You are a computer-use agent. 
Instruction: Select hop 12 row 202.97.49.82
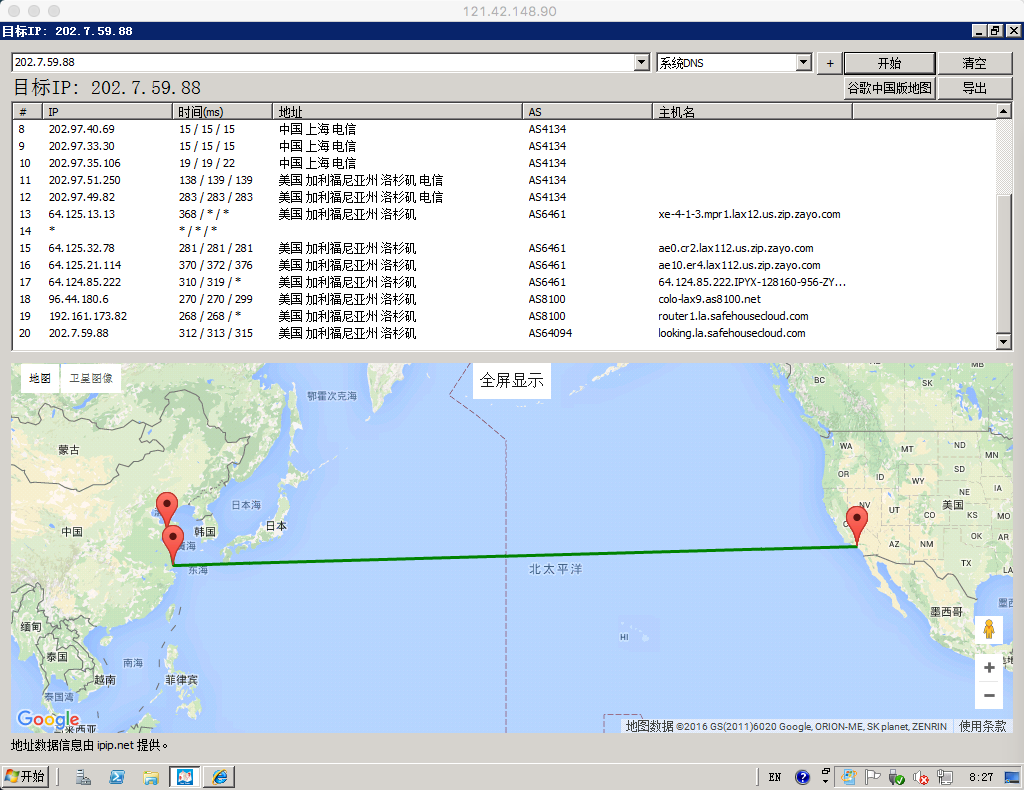coord(505,197)
